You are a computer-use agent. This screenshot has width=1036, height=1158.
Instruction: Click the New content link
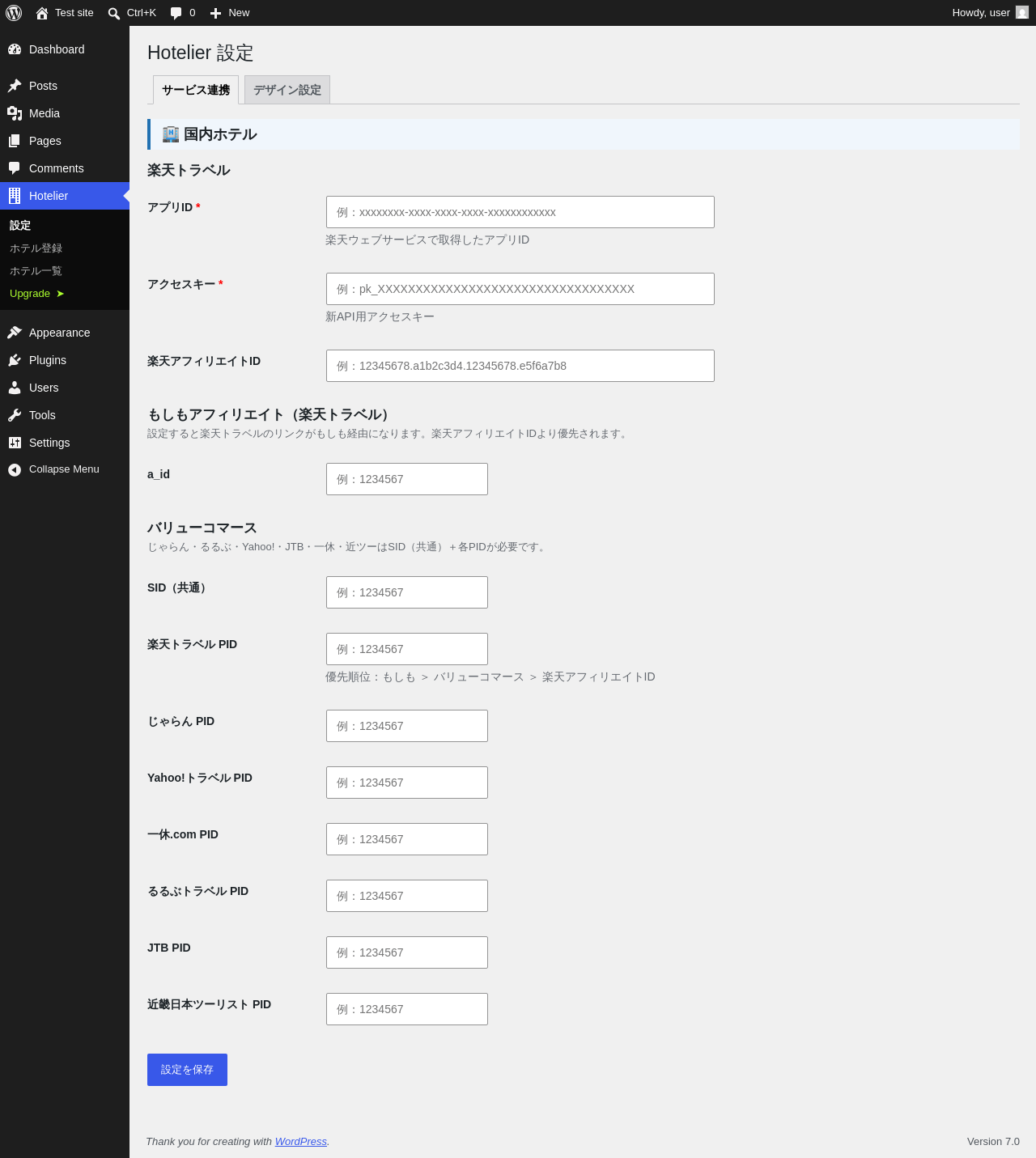click(x=230, y=13)
